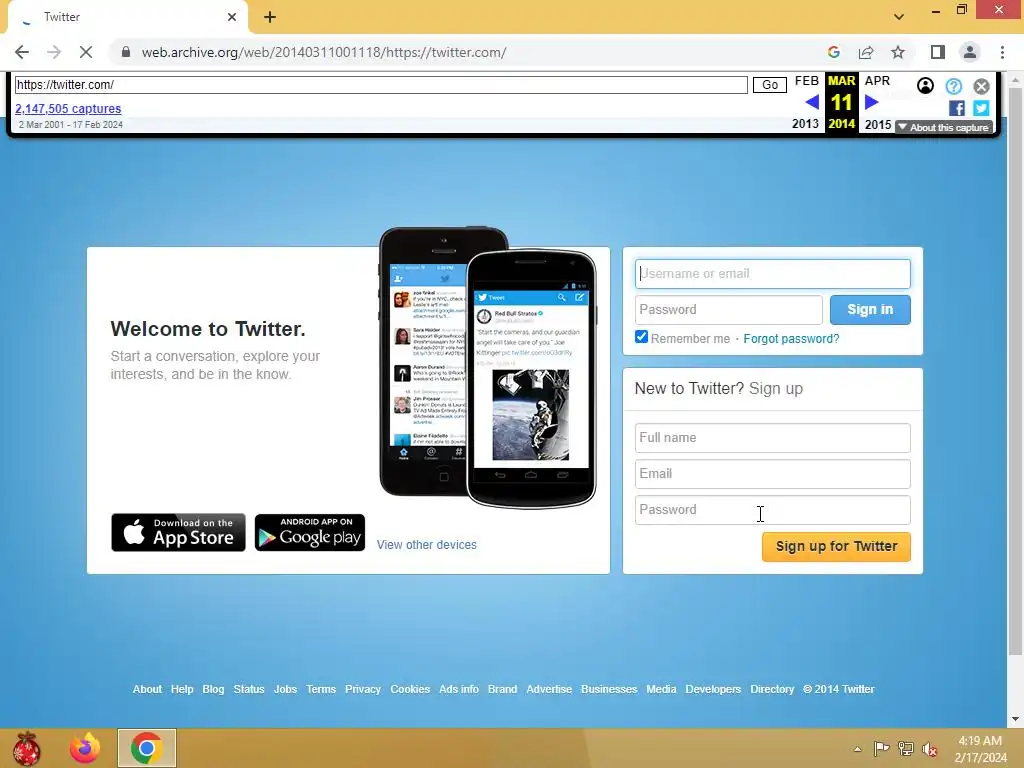This screenshot has width=1024, height=768.
Task: Open the Chrome profile avatar
Action: tap(970, 52)
